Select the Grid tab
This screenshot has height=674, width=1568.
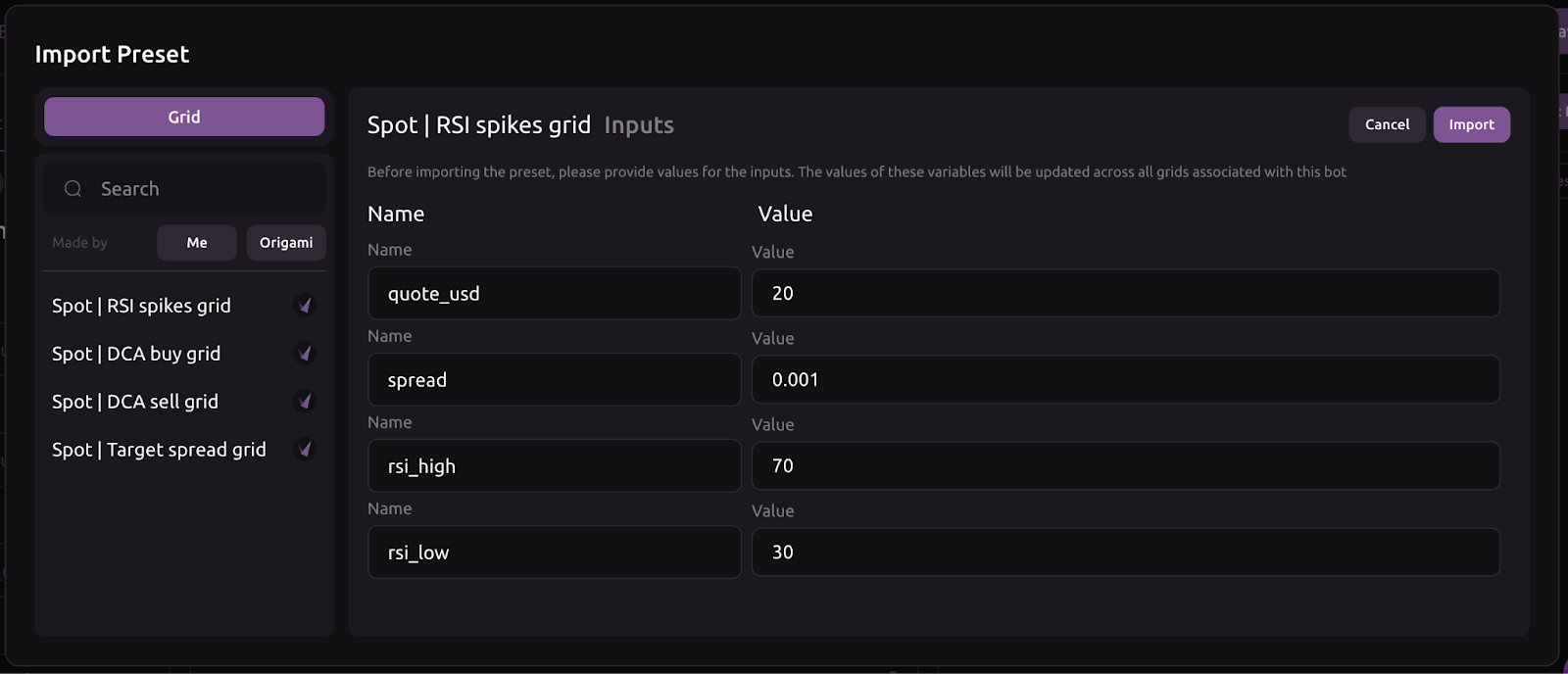point(184,117)
